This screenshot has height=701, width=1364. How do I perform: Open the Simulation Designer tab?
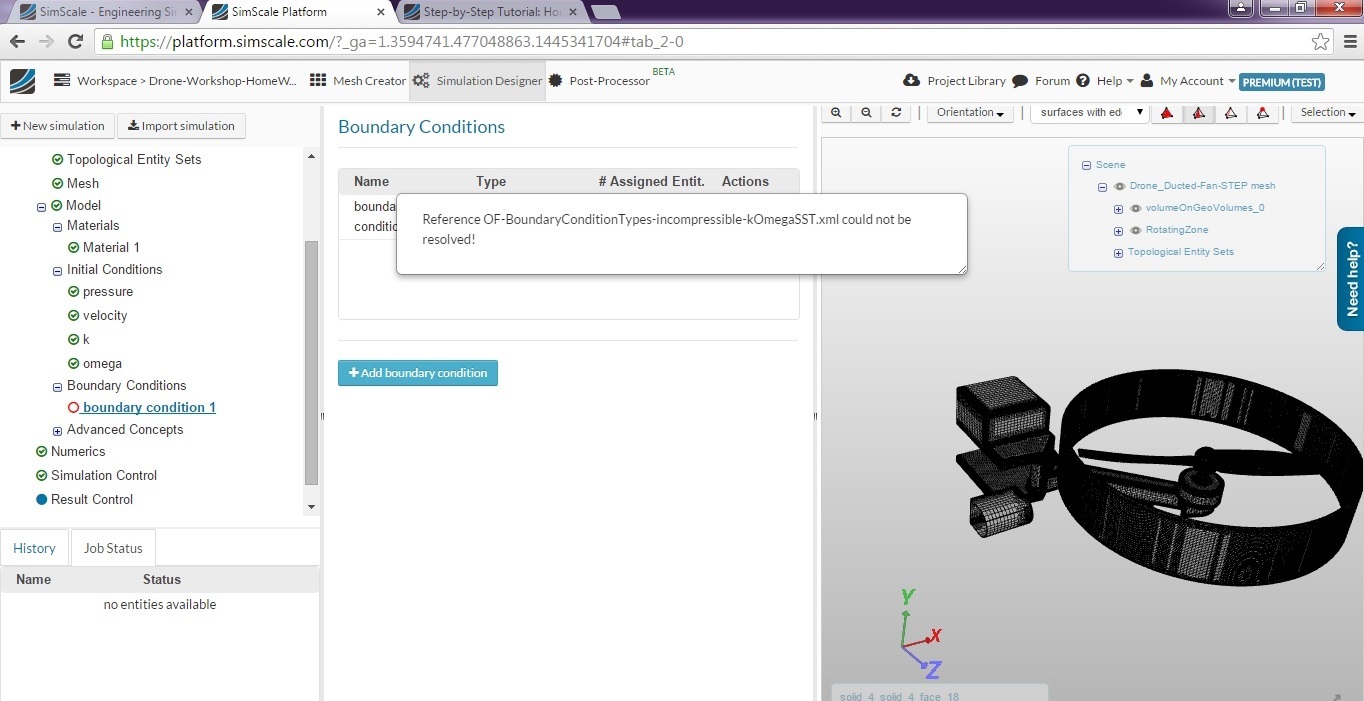[478, 81]
